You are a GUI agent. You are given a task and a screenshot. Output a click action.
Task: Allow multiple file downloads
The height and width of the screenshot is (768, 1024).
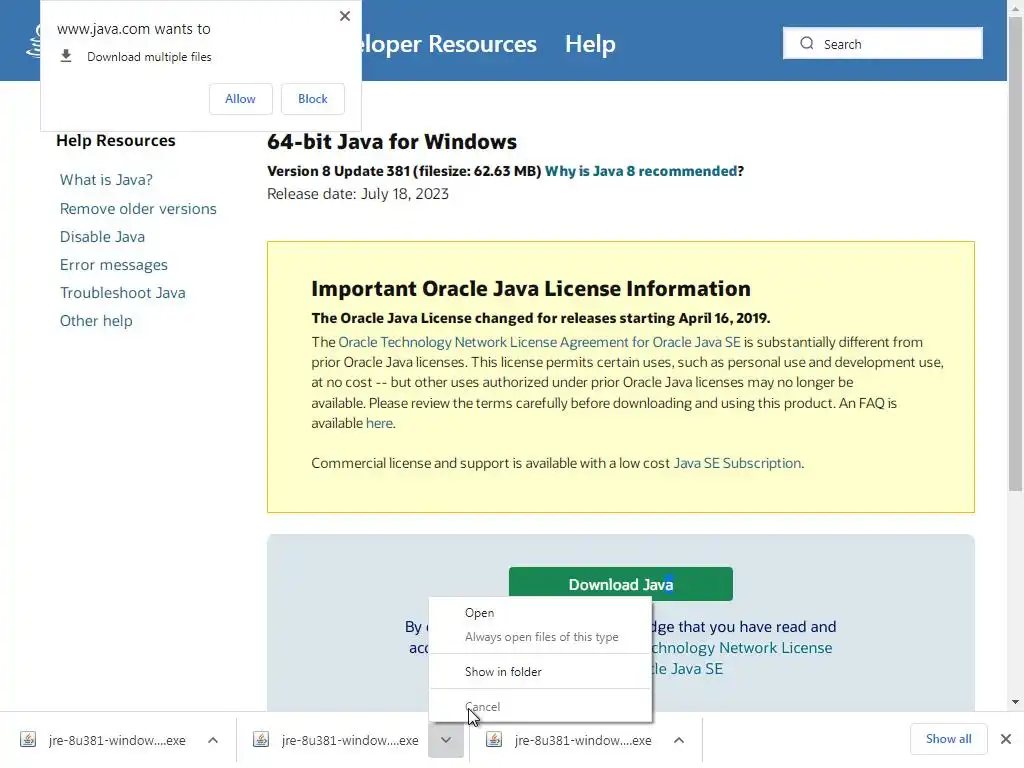(x=240, y=99)
